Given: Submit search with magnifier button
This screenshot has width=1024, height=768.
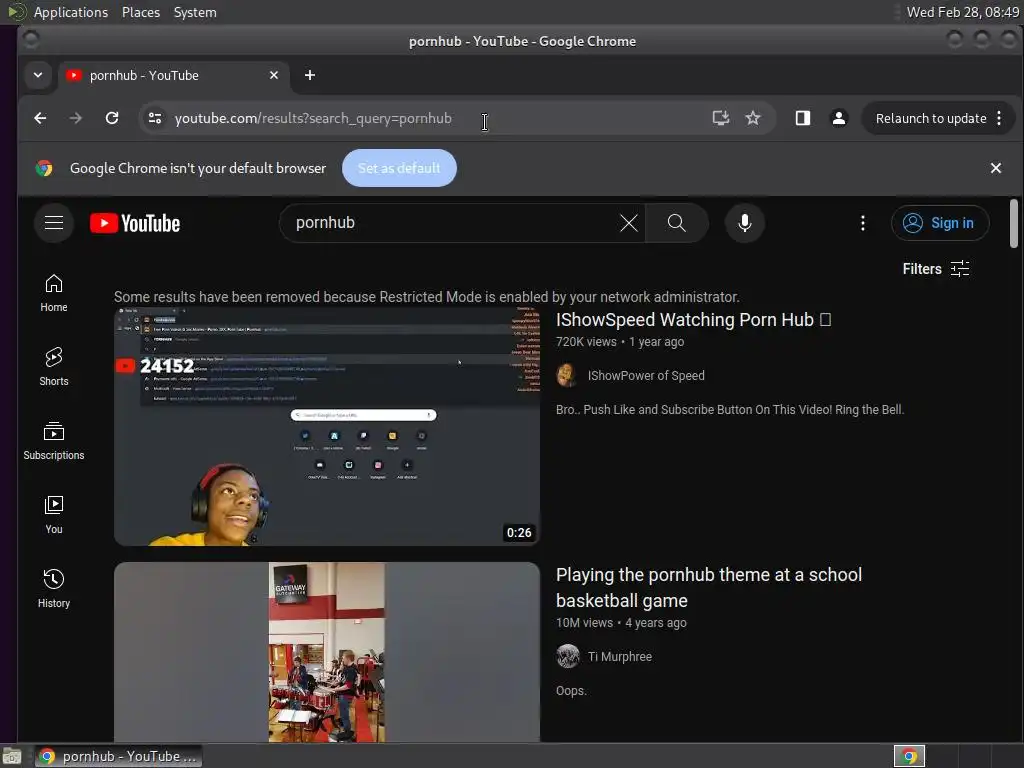Looking at the screenshot, I should tap(677, 223).
